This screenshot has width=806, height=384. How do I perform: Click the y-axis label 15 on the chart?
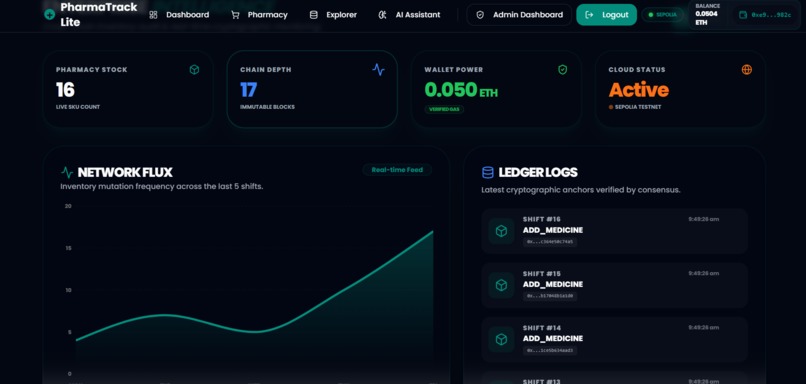coord(68,248)
